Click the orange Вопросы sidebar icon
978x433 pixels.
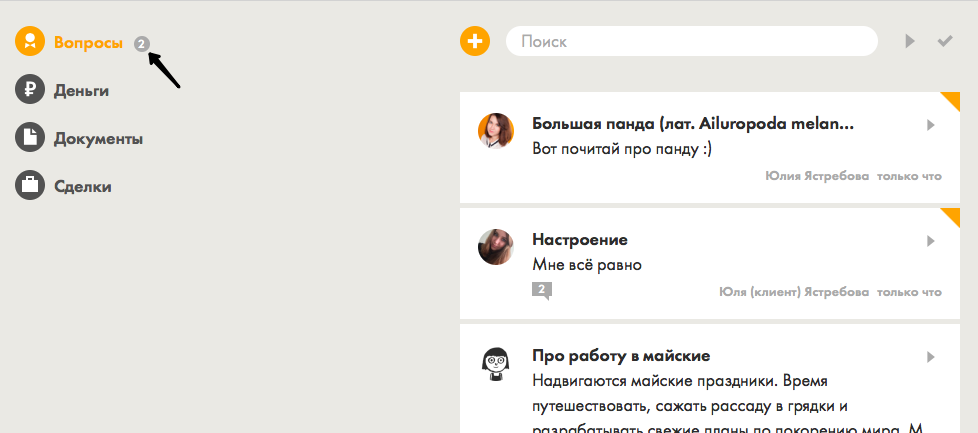click(x=30, y=42)
